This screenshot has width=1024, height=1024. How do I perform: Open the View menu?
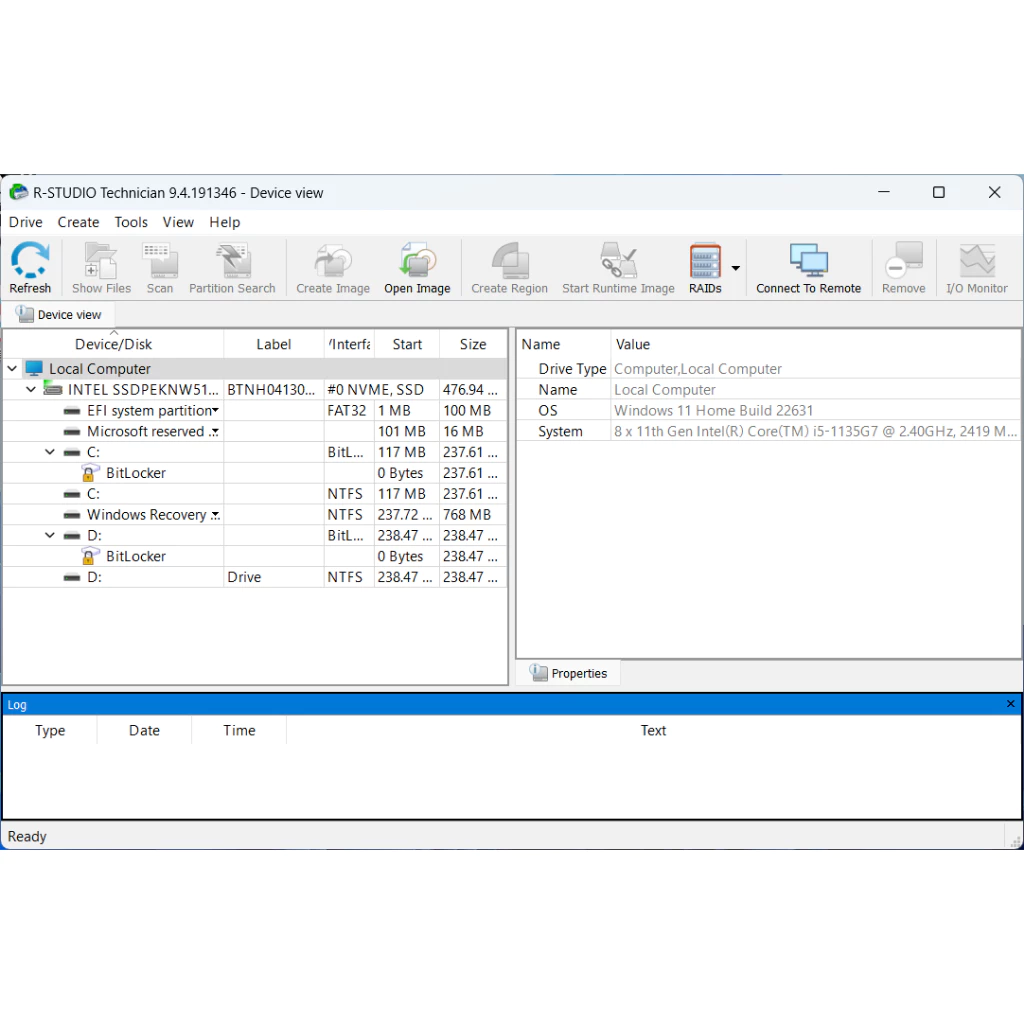coord(178,222)
